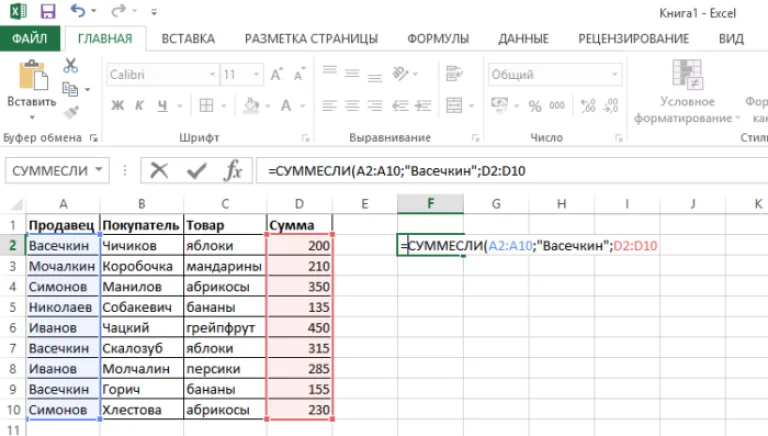Click Top Align icon

coord(330,70)
